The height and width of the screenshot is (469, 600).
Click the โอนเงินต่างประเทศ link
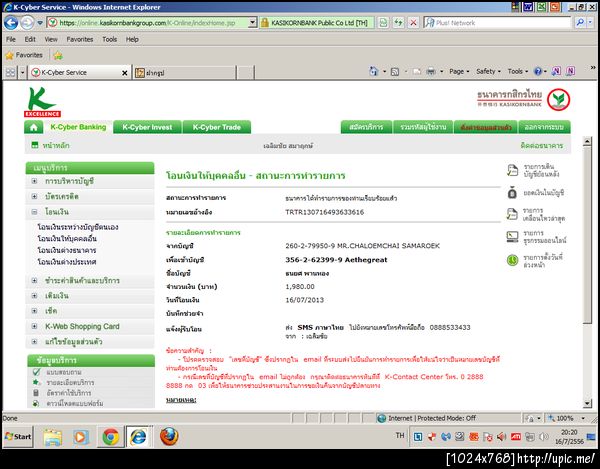click(x=67, y=262)
